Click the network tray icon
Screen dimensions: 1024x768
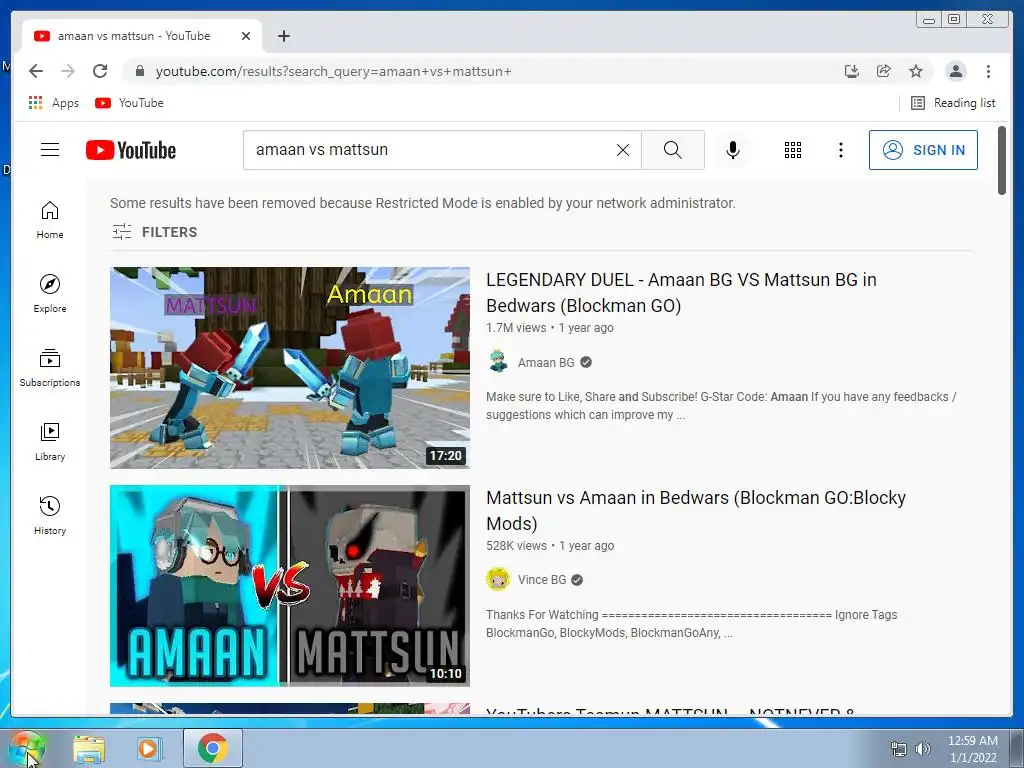899,749
